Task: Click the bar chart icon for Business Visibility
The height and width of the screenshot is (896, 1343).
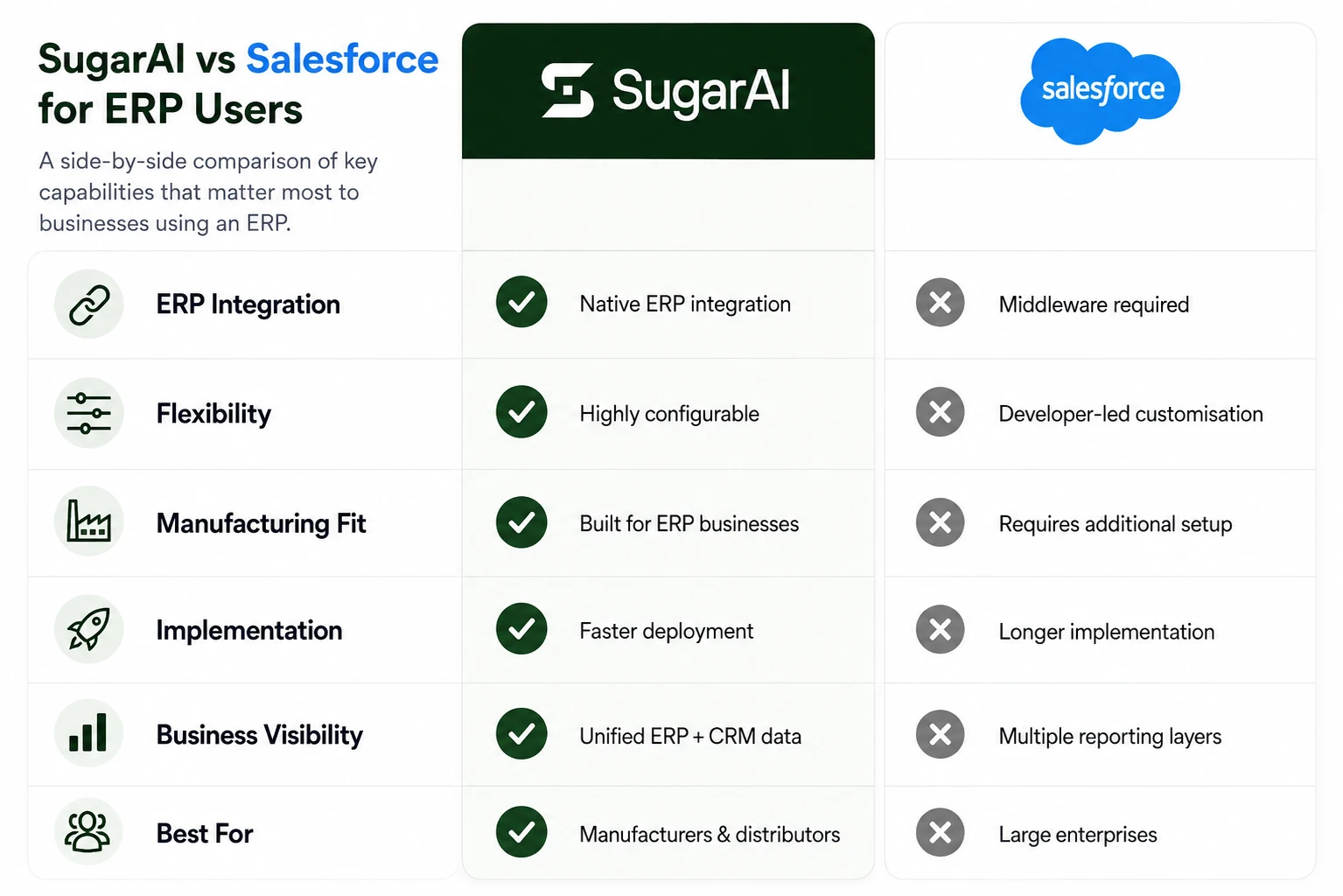Action: click(x=89, y=733)
